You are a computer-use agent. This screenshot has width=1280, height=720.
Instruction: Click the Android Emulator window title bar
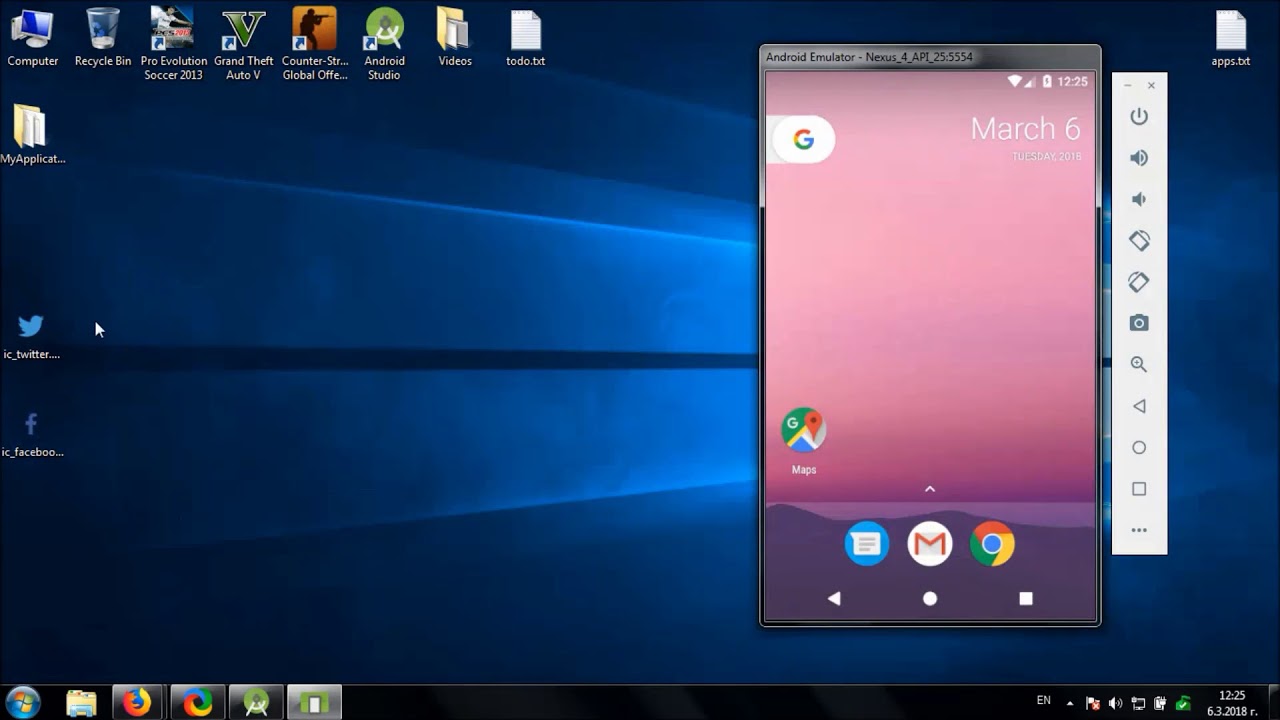click(x=930, y=57)
